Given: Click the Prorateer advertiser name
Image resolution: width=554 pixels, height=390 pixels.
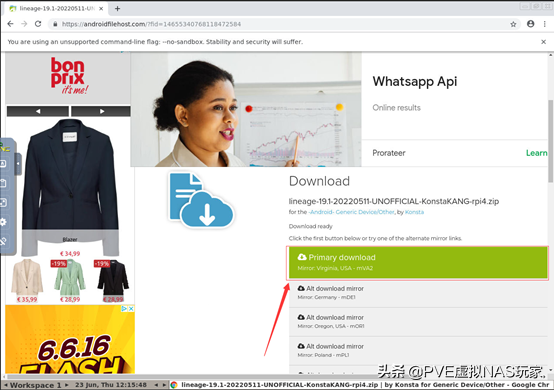Looking at the screenshot, I should point(389,153).
